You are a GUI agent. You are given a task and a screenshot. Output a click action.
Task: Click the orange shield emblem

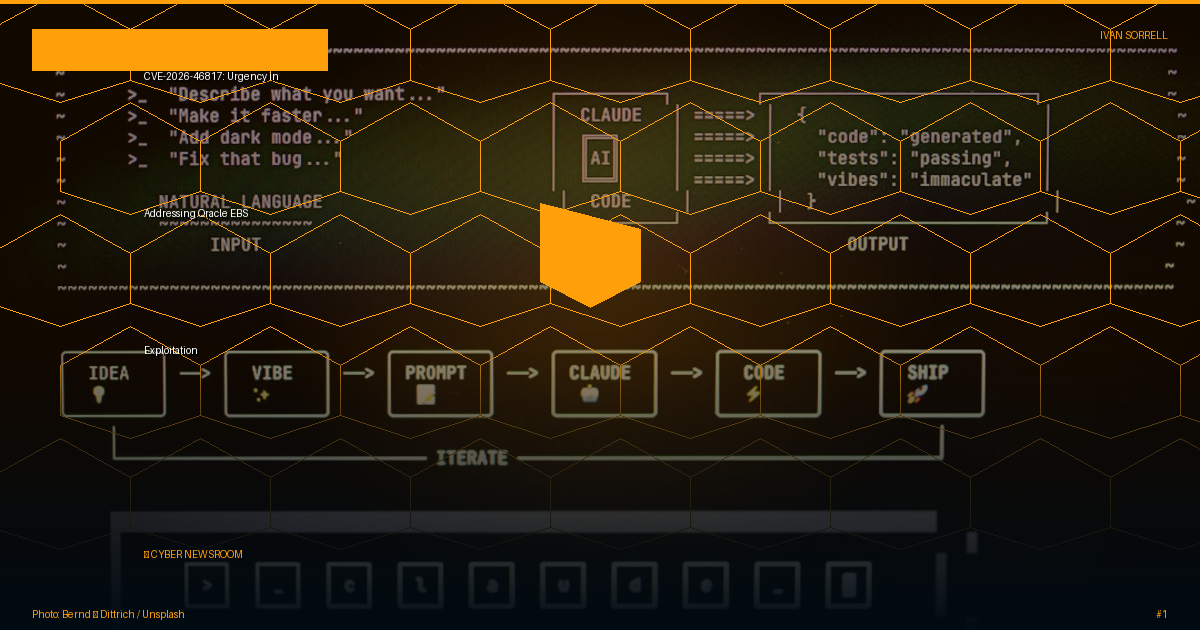[590, 255]
